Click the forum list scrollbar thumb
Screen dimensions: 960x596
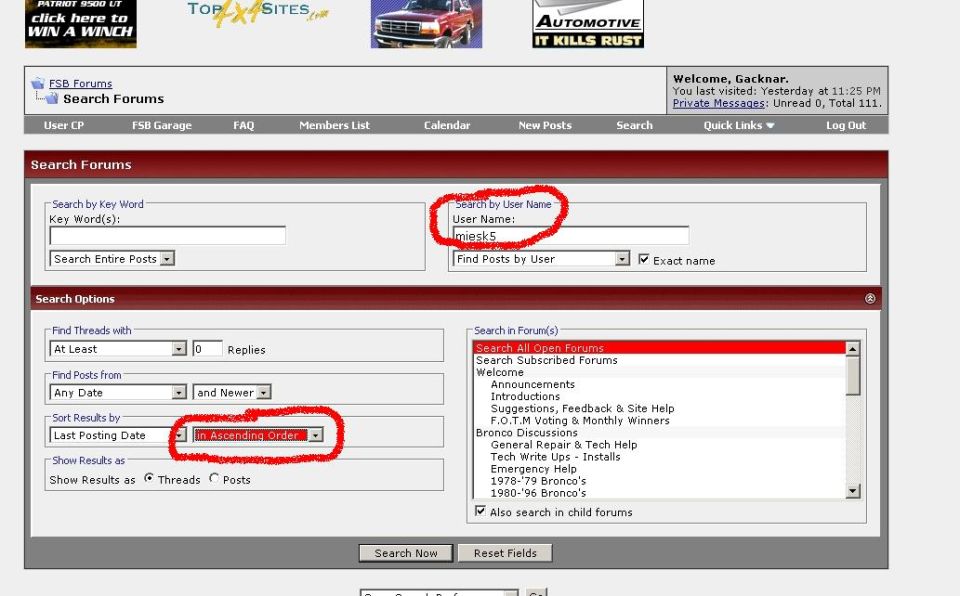853,375
